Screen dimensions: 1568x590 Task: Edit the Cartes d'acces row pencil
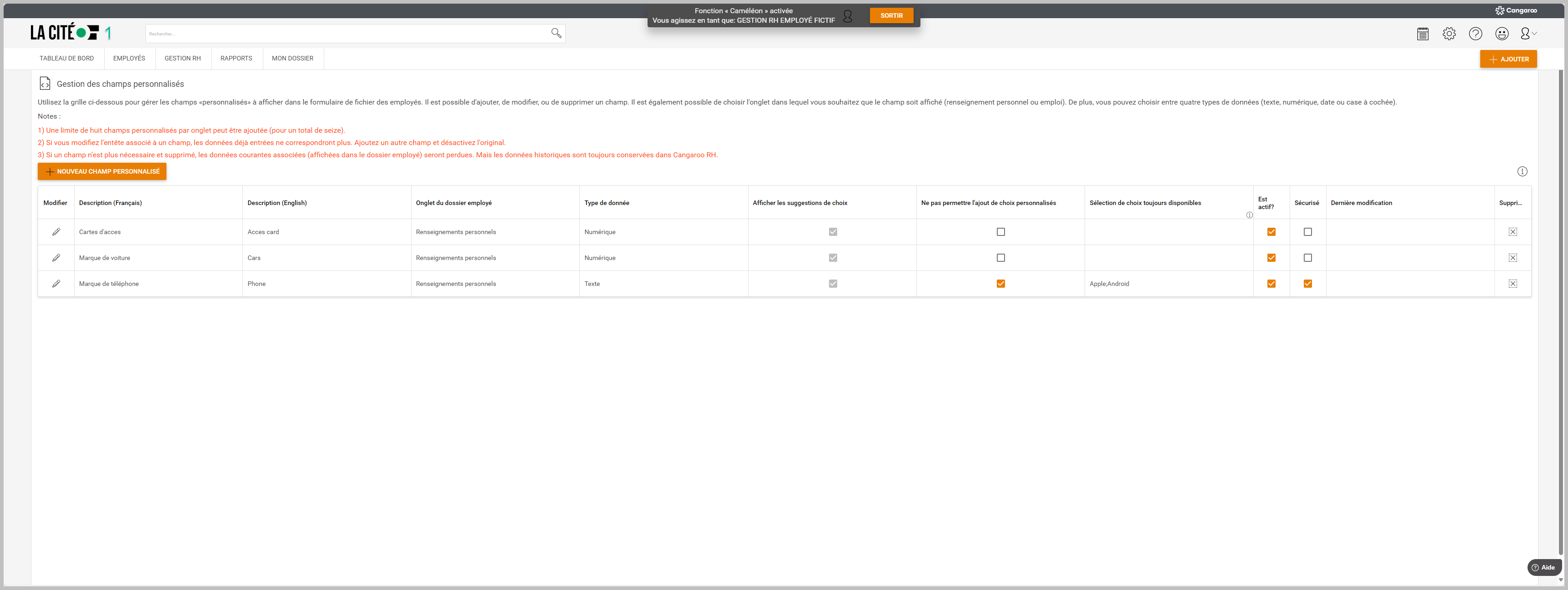coord(56,232)
